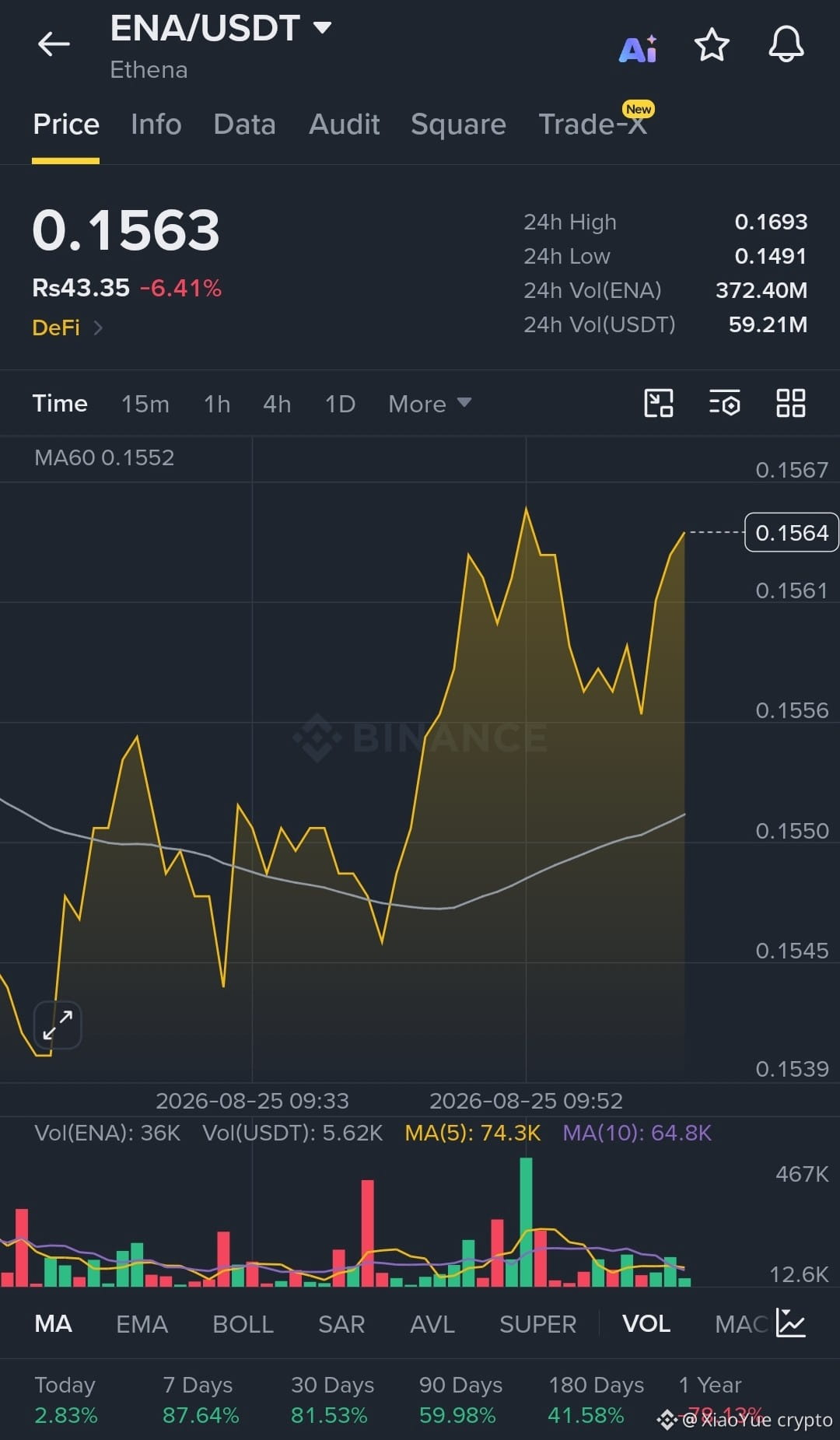Image resolution: width=840 pixels, height=1440 pixels.
Task: Toggle the EMA indicator
Action: (142, 1323)
